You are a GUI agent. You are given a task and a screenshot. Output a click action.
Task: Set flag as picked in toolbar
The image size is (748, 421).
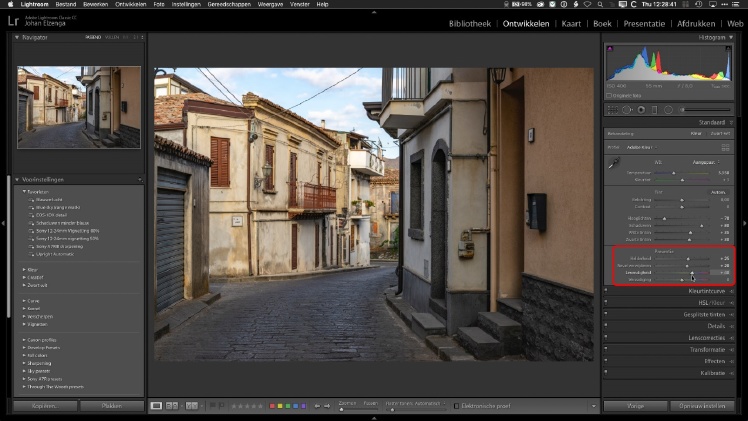(x=213, y=406)
